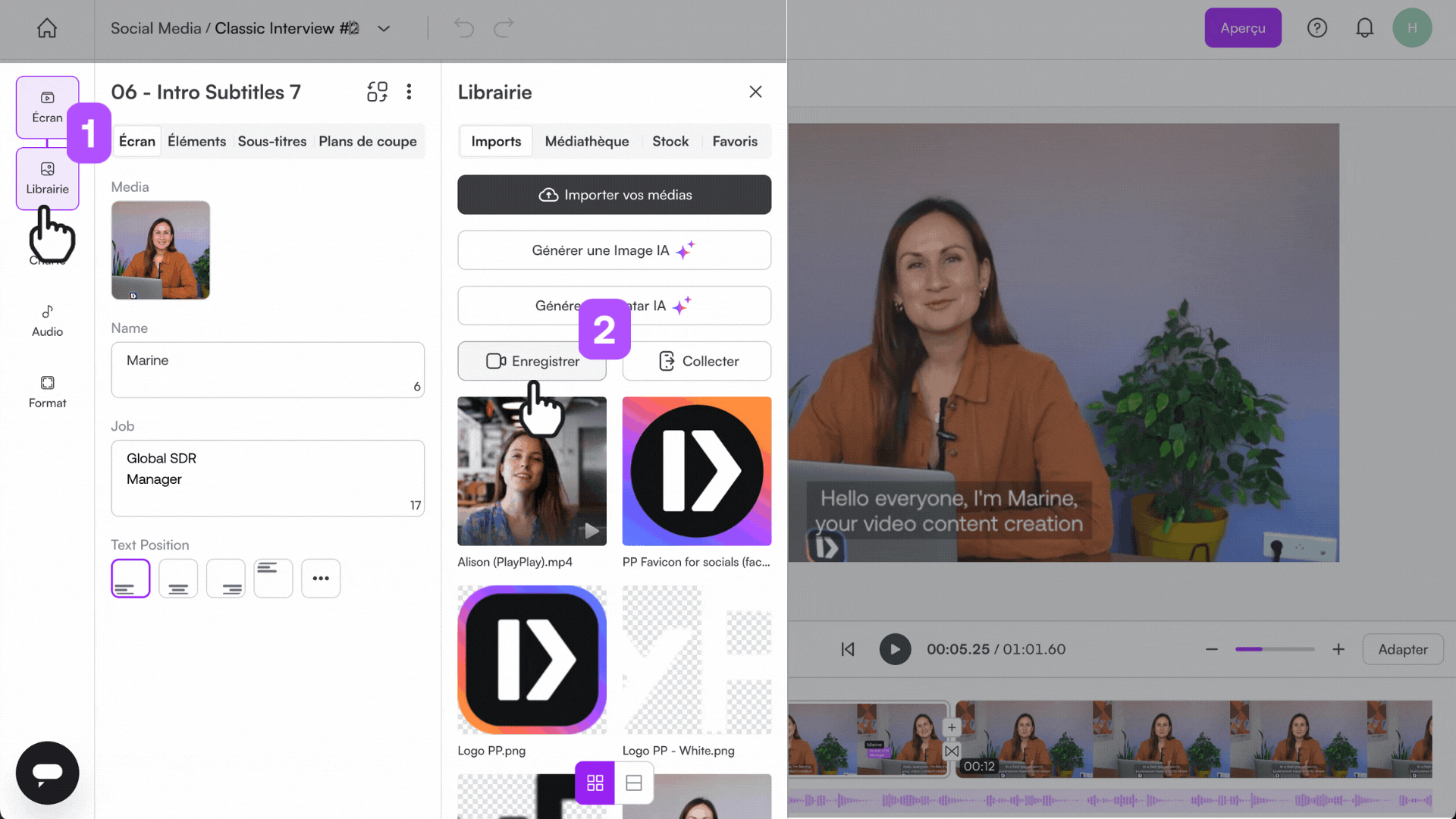The width and height of the screenshot is (1456, 819).
Task: Open the Audio sidebar panel
Action: (x=47, y=321)
